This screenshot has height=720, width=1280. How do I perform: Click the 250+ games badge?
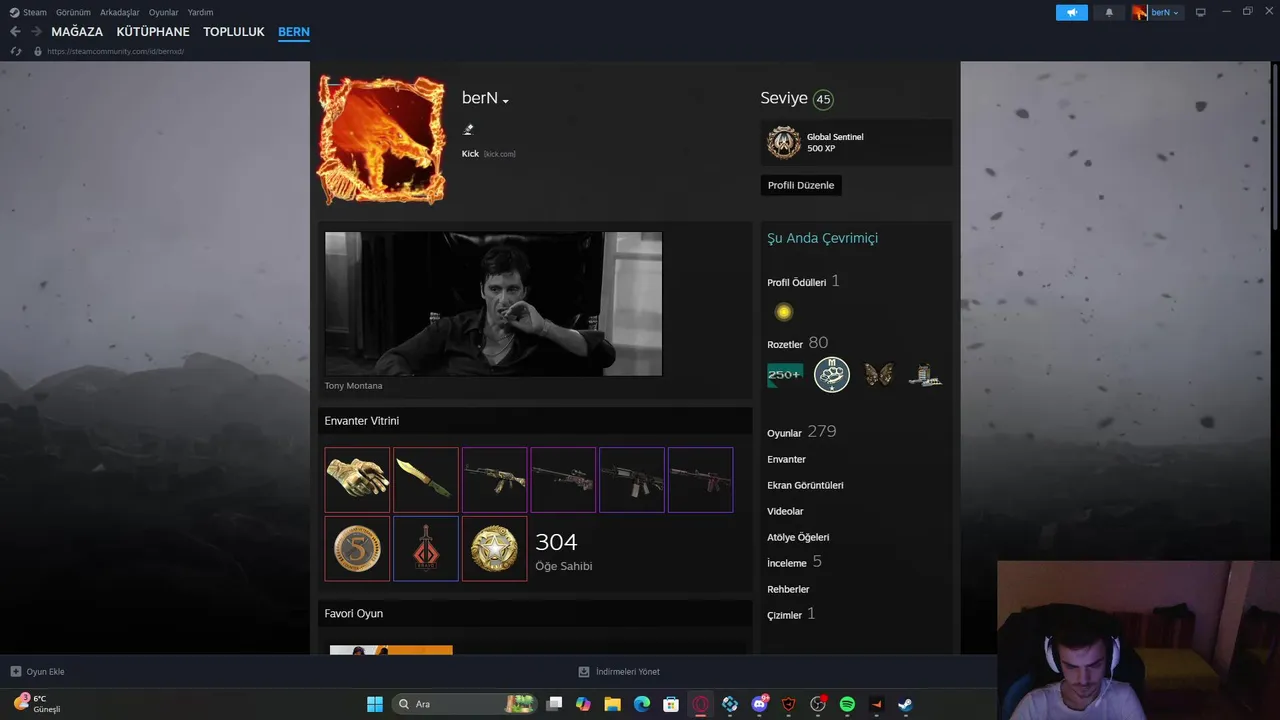click(785, 375)
